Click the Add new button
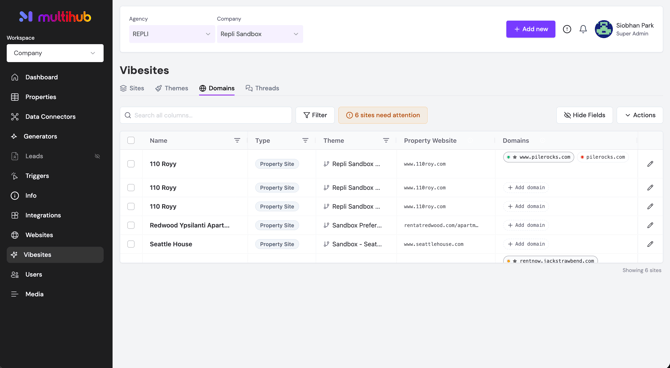Screen dimensions: 670x368 (x=531, y=29)
